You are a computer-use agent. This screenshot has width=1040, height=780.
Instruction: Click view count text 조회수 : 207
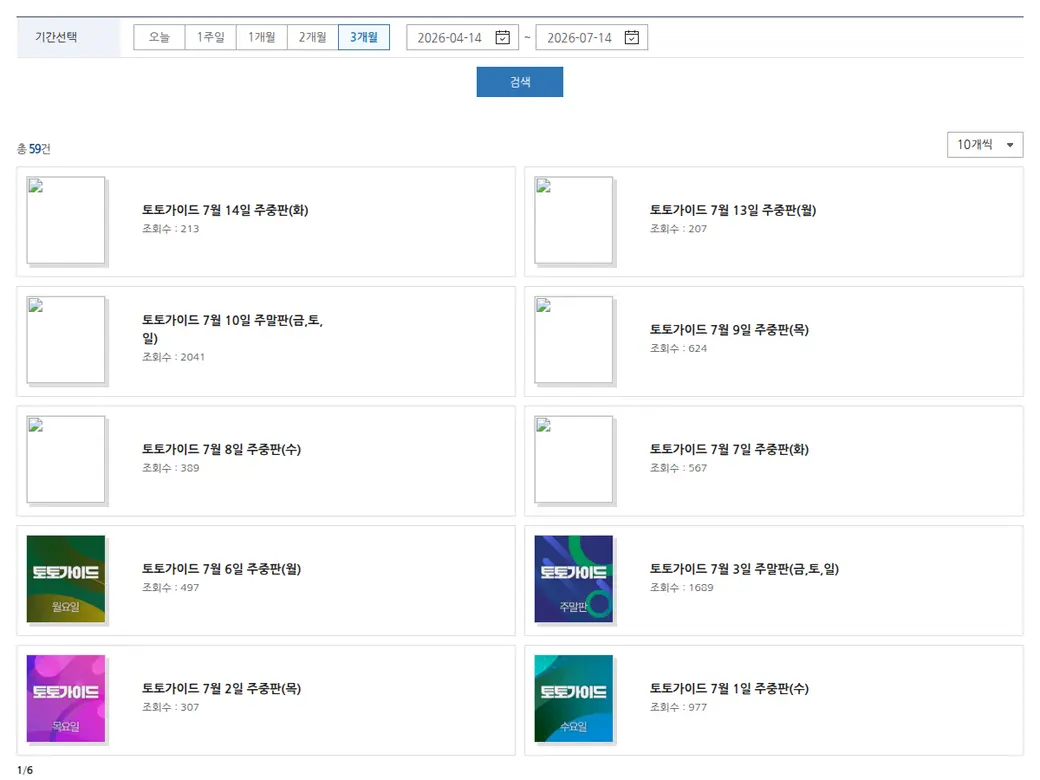678,229
